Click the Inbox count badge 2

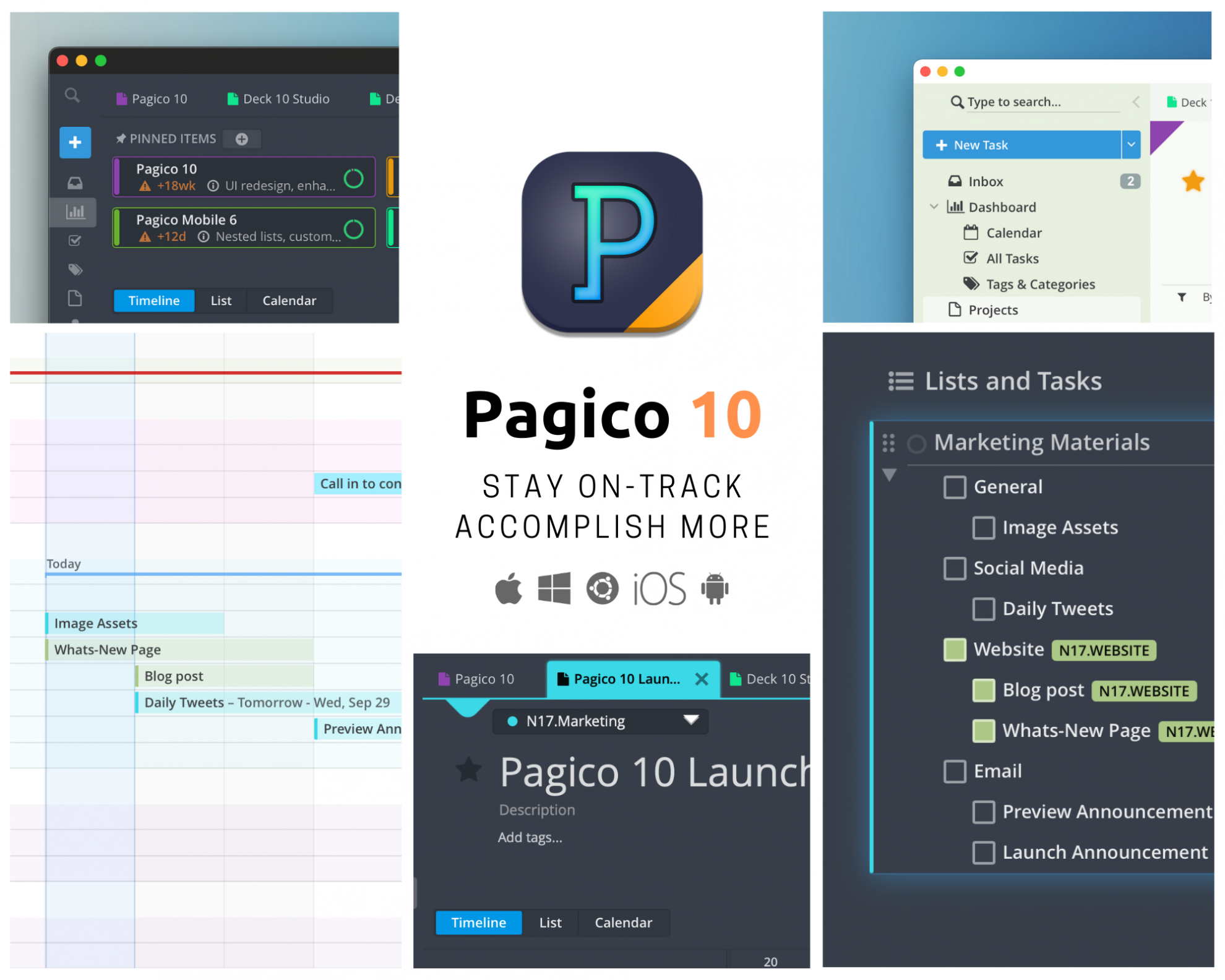pyautogui.click(x=1130, y=181)
